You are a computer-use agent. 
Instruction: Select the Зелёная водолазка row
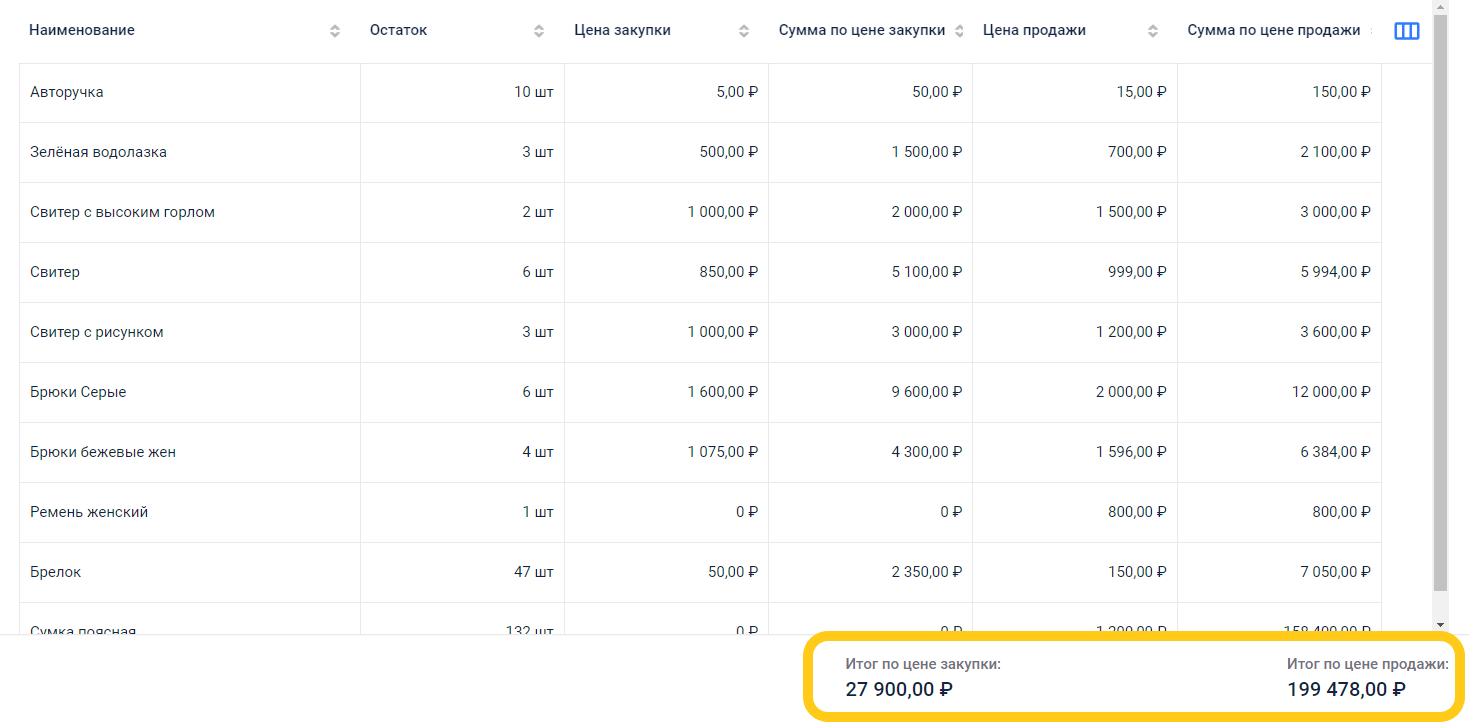tap(700, 152)
